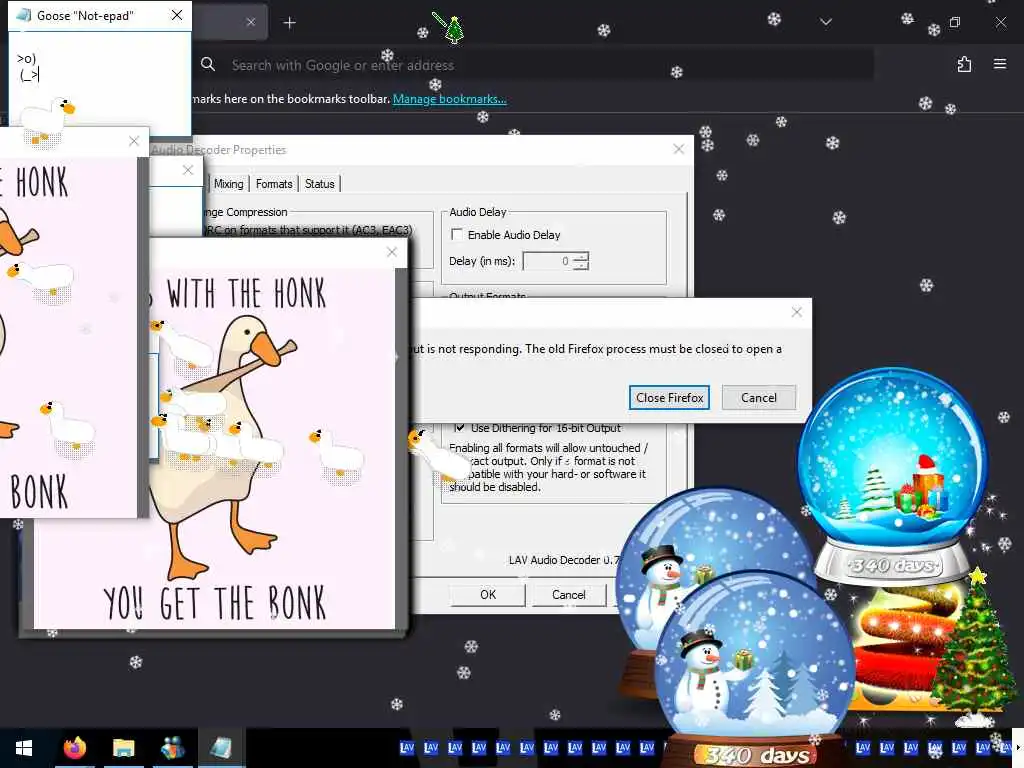The width and height of the screenshot is (1024, 768).
Task: Click the Christmas tree icon atop Firefox
Action: (x=453, y=29)
